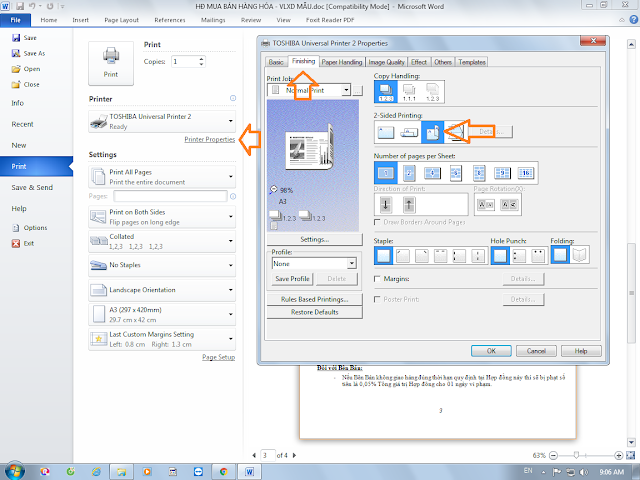Click Restore Defaults button
Viewport: 640px width, 480px height.
[314, 312]
